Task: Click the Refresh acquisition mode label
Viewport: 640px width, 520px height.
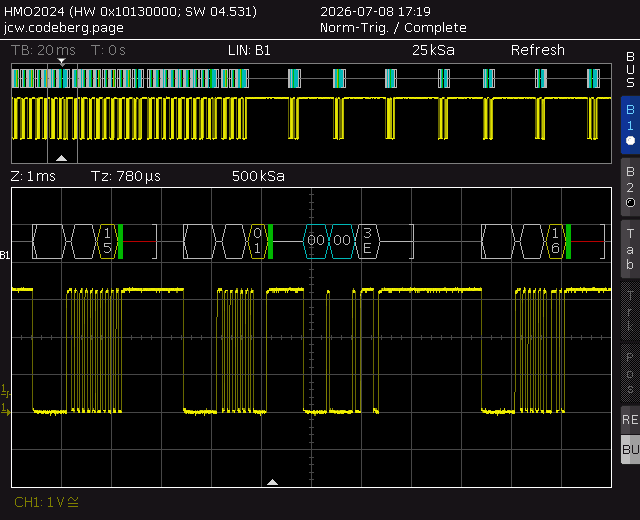Action: click(538, 50)
